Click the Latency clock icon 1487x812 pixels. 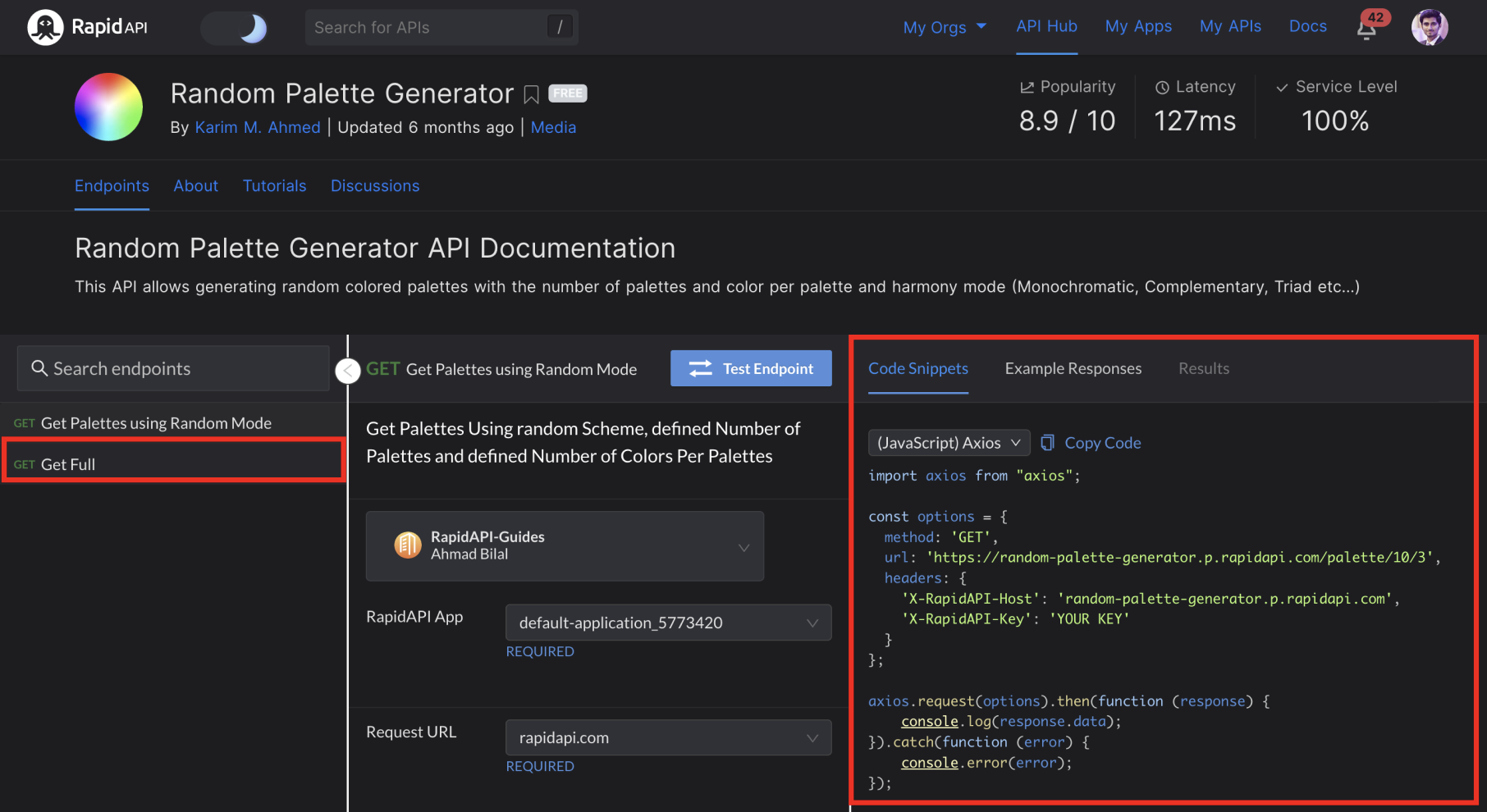[x=1162, y=87]
